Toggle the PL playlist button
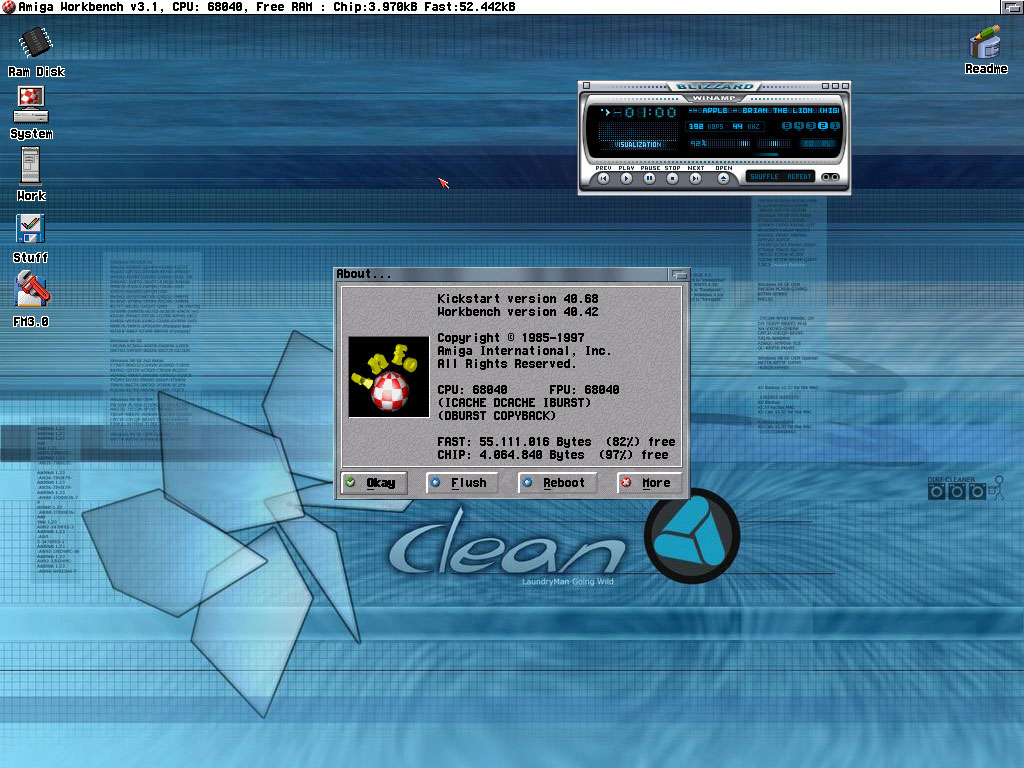 826,144
